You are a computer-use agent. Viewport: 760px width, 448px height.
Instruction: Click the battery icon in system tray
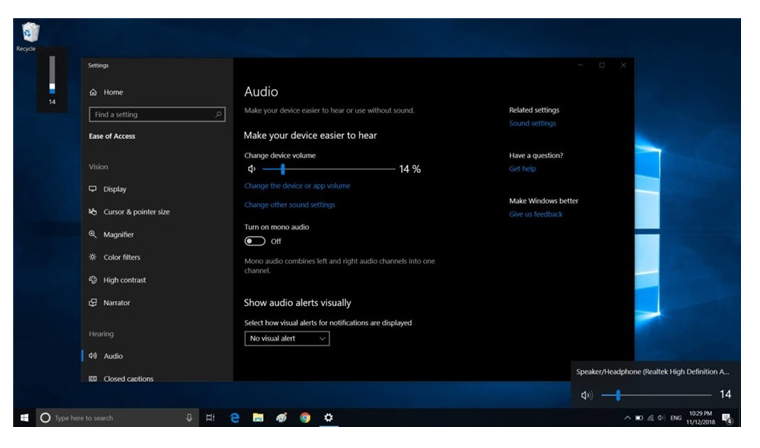(x=639, y=418)
